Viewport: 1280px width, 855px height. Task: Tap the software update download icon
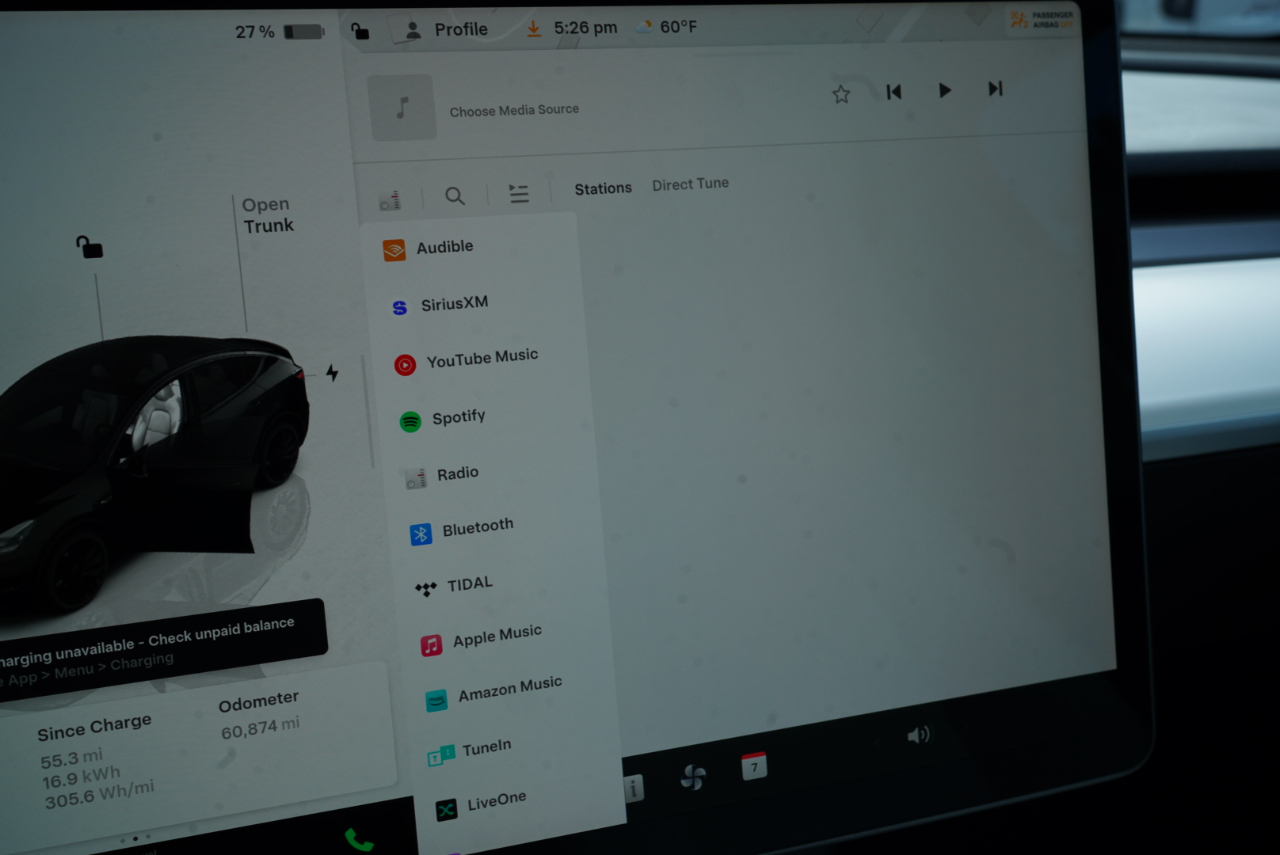(x=534, y=29)
